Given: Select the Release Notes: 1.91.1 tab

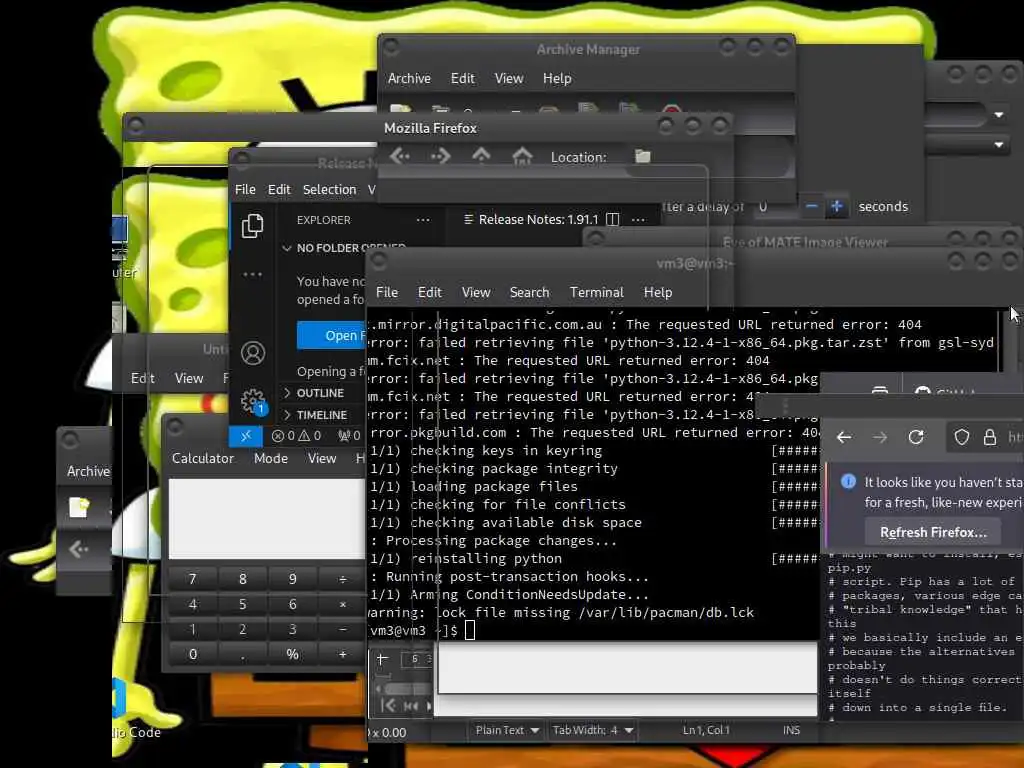Looking at the screenshot, I should tap(538, 219).
